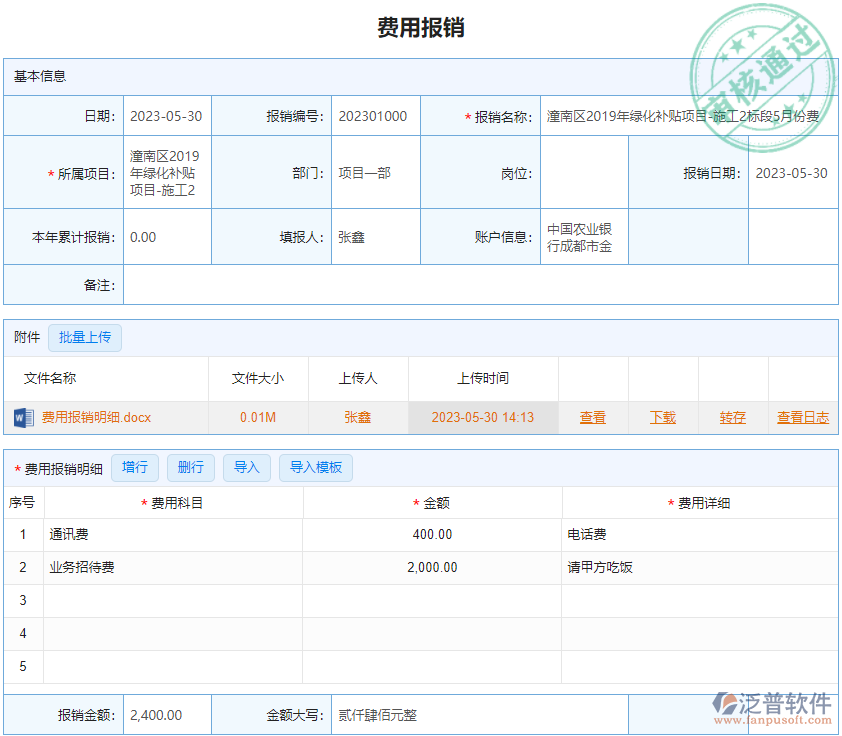Open the attachment via the 查看 link
The width and height of the screenshot is (842, 736).
[592, 417]
